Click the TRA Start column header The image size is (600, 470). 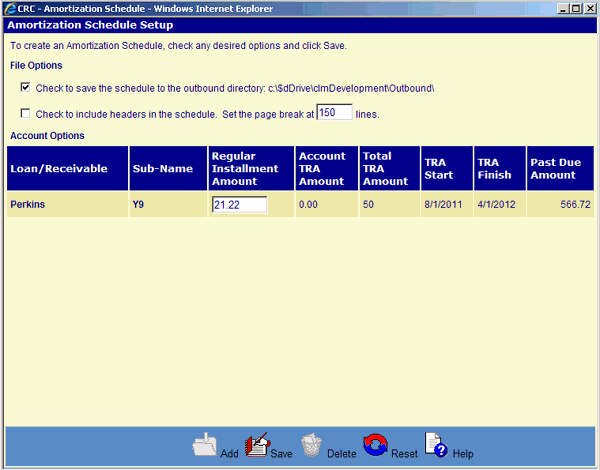[x=447, y=168]
